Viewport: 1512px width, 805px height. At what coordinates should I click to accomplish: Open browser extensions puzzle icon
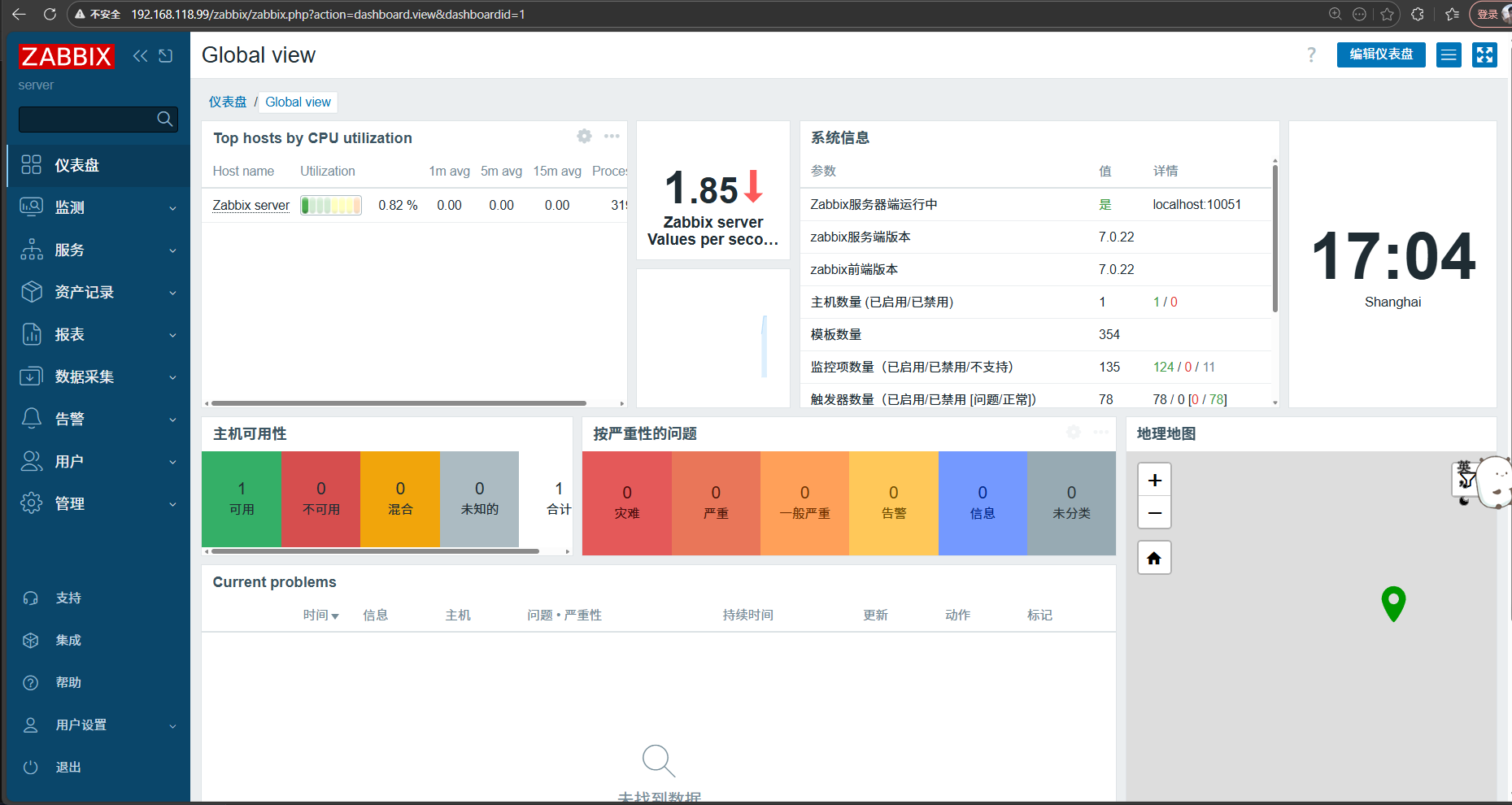(x=1418, y=14)
